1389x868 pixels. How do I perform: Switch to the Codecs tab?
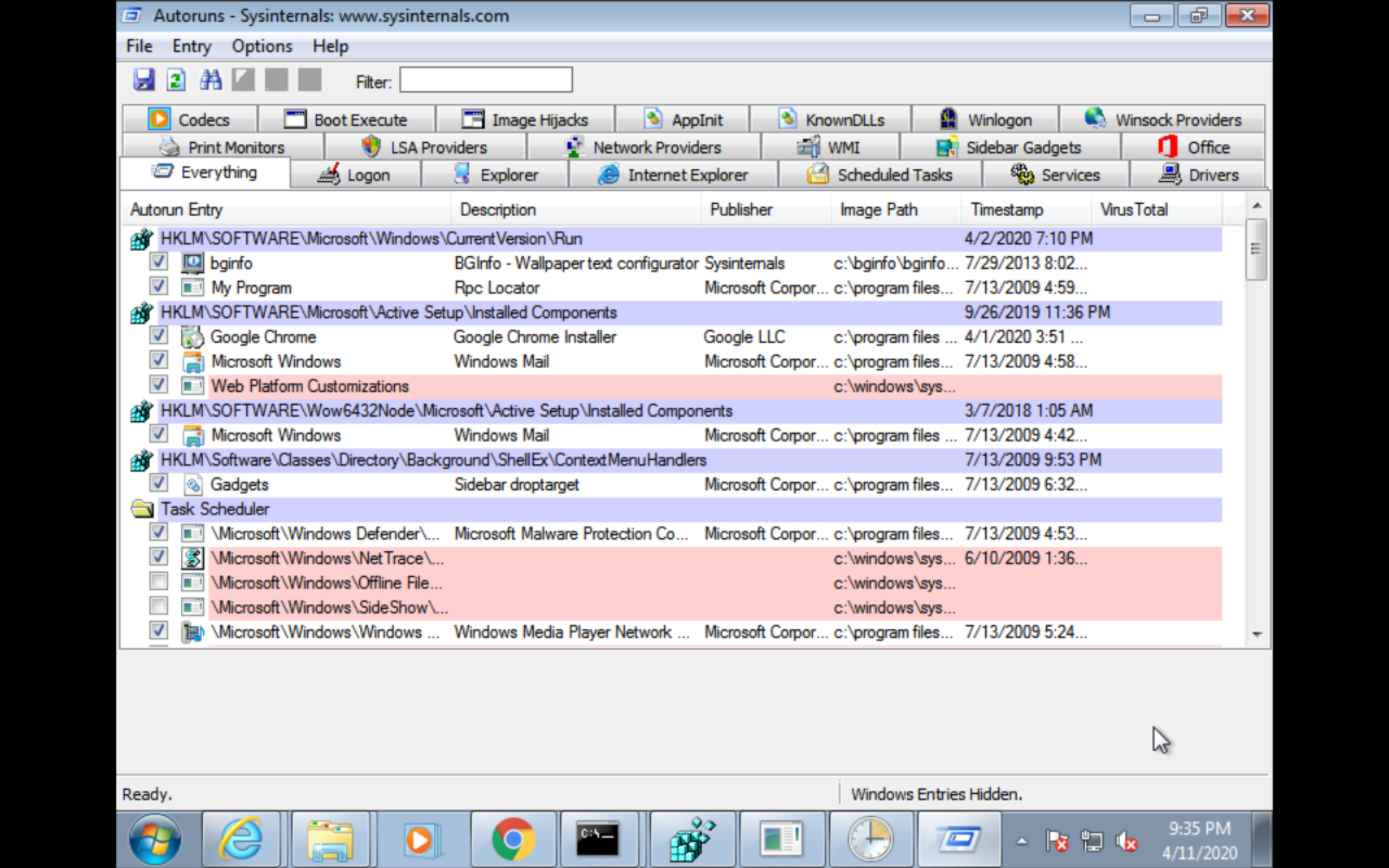(x=189, y=119)
